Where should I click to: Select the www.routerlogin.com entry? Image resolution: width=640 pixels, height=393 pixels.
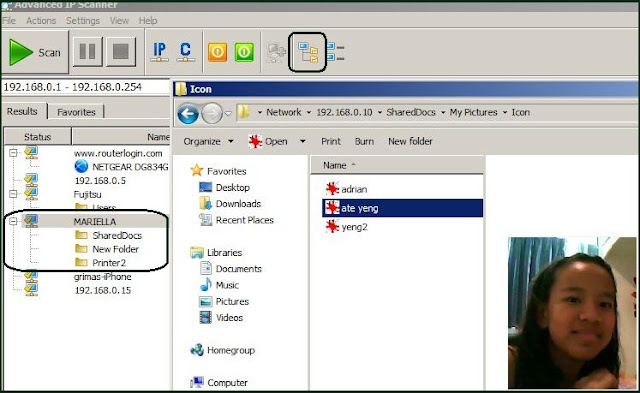tap(118, 153)
